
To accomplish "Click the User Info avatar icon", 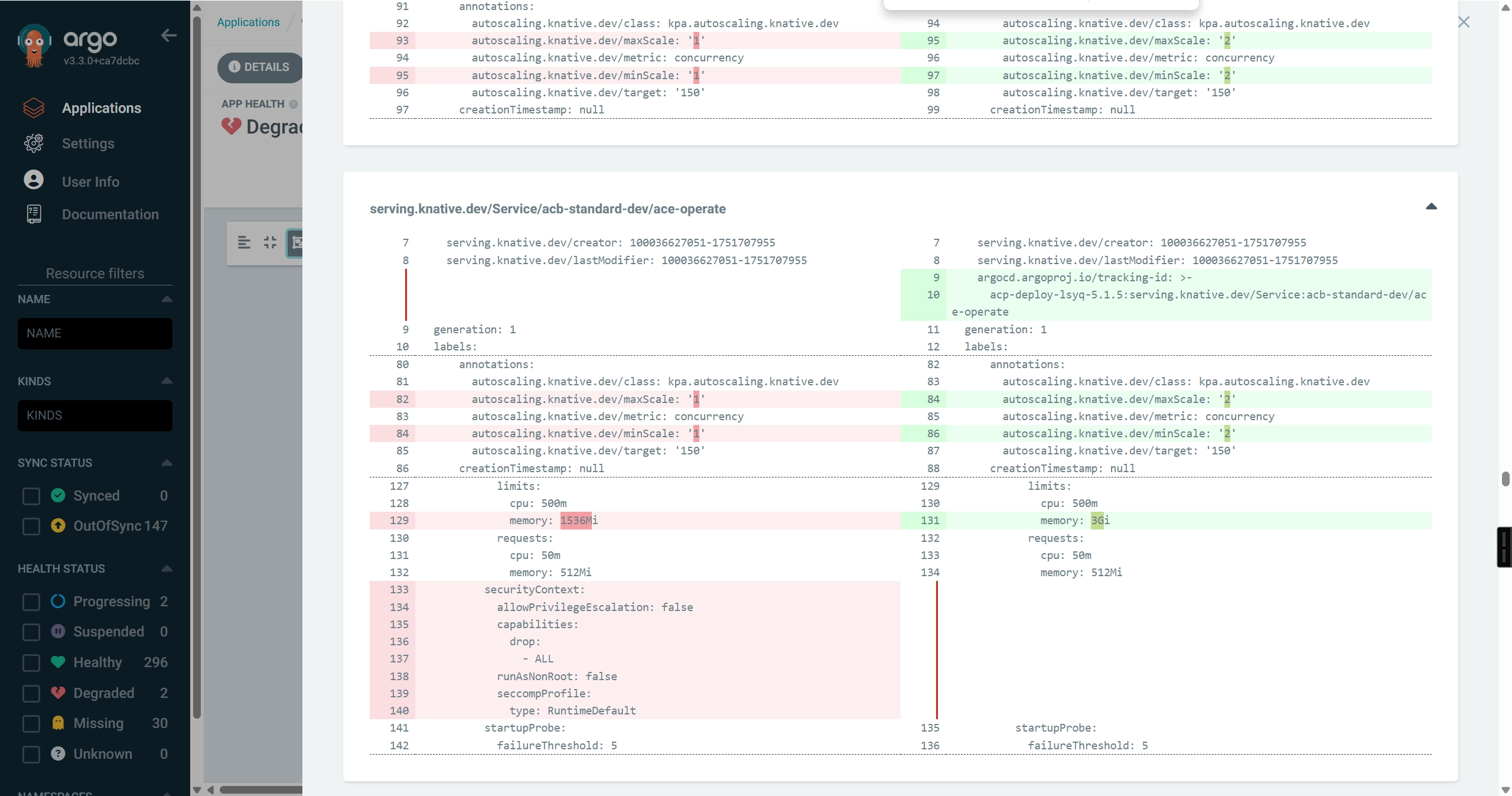I will click(x=34, y=180).
